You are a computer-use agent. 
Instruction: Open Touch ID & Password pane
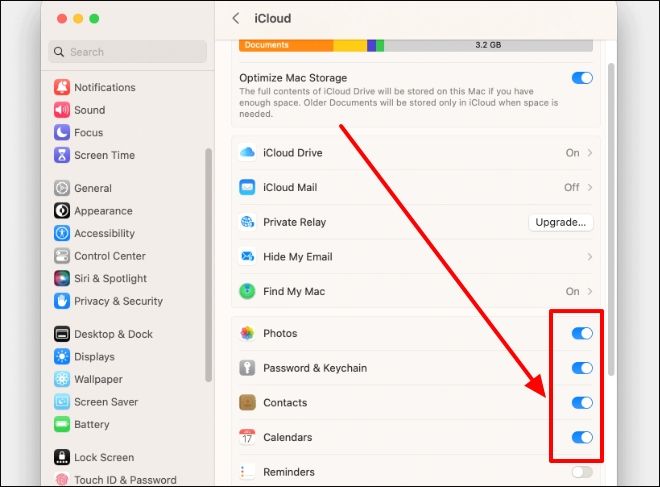tap(125, 480)
